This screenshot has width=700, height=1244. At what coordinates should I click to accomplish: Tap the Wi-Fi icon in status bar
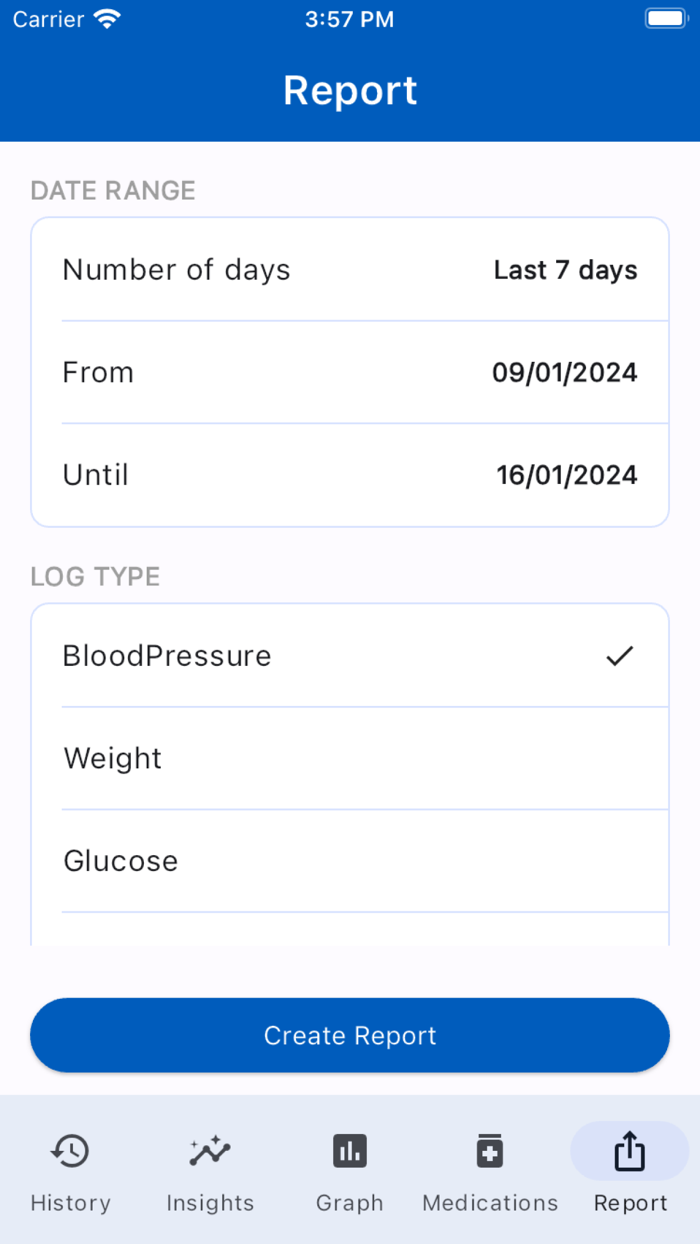[104, 17]
